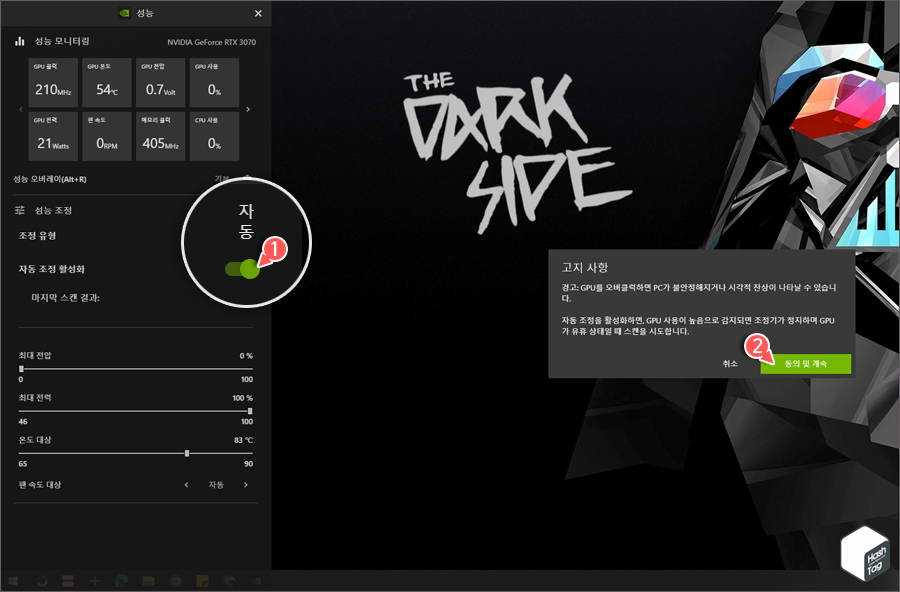
Task: Click 취소 in the 고지 사항 dialog
Action: pos(730,363)
